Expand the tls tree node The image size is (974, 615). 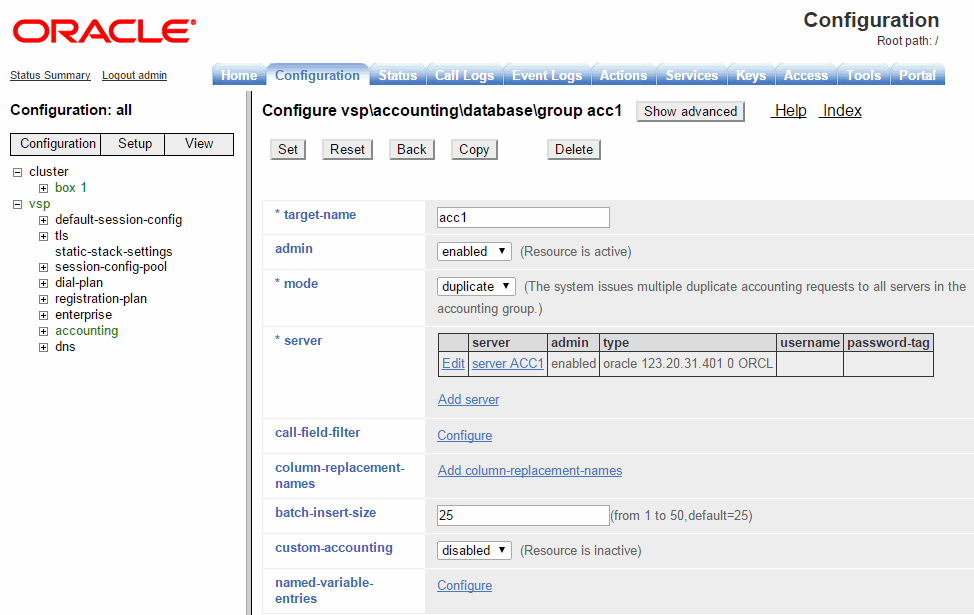pyautogui.click(x=43, y=236)
